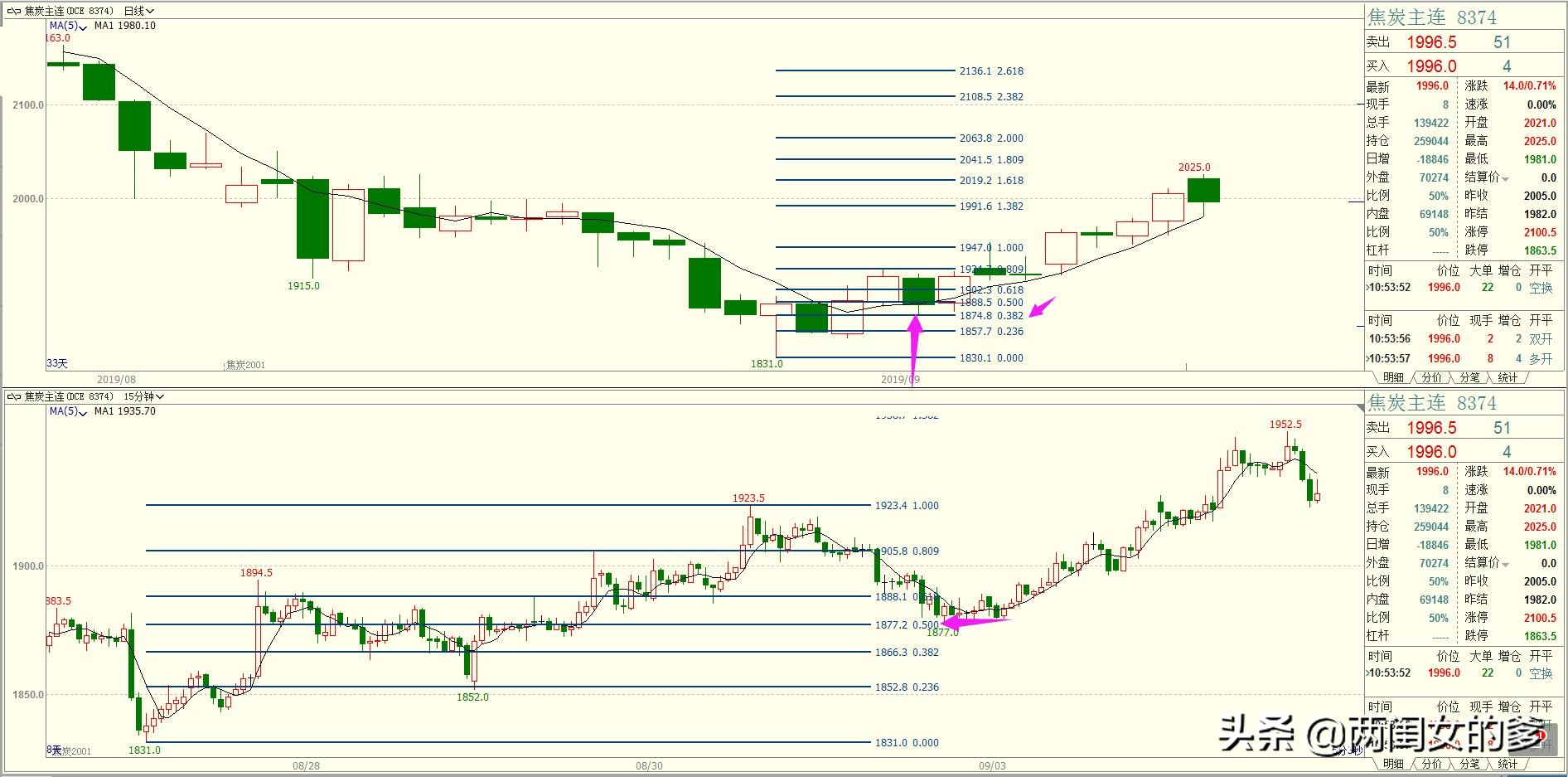Click the 卖出 price 1996.5 in the daily quote panel
The height and width of the screenshot is (777, 1568).
1431,42
